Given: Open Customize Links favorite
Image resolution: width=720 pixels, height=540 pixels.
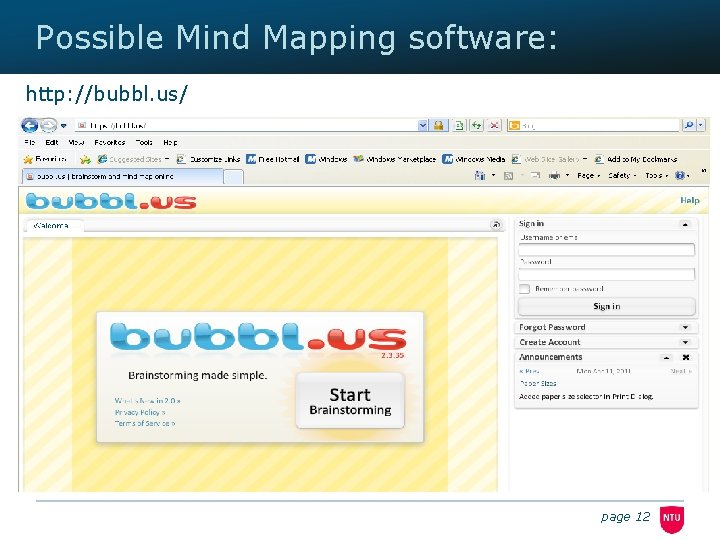Looking at the screenshot, I should click(x=208, y=159).
